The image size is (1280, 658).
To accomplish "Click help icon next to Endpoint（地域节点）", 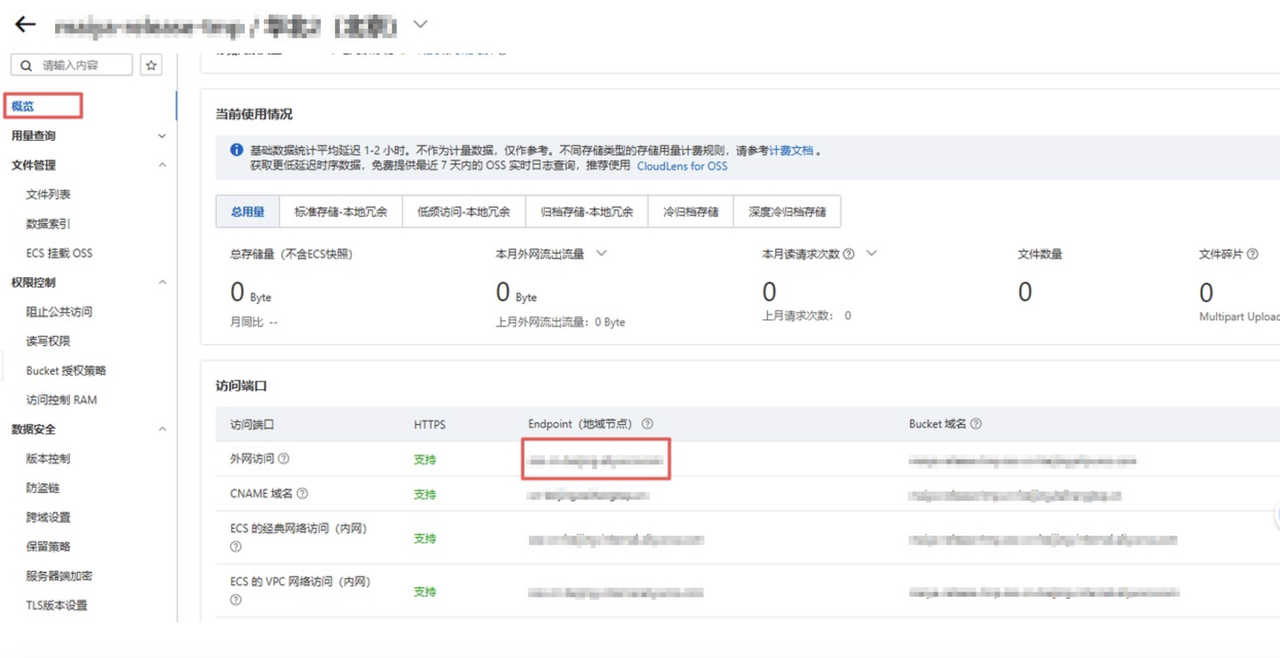I will click(x=647, y=424).
